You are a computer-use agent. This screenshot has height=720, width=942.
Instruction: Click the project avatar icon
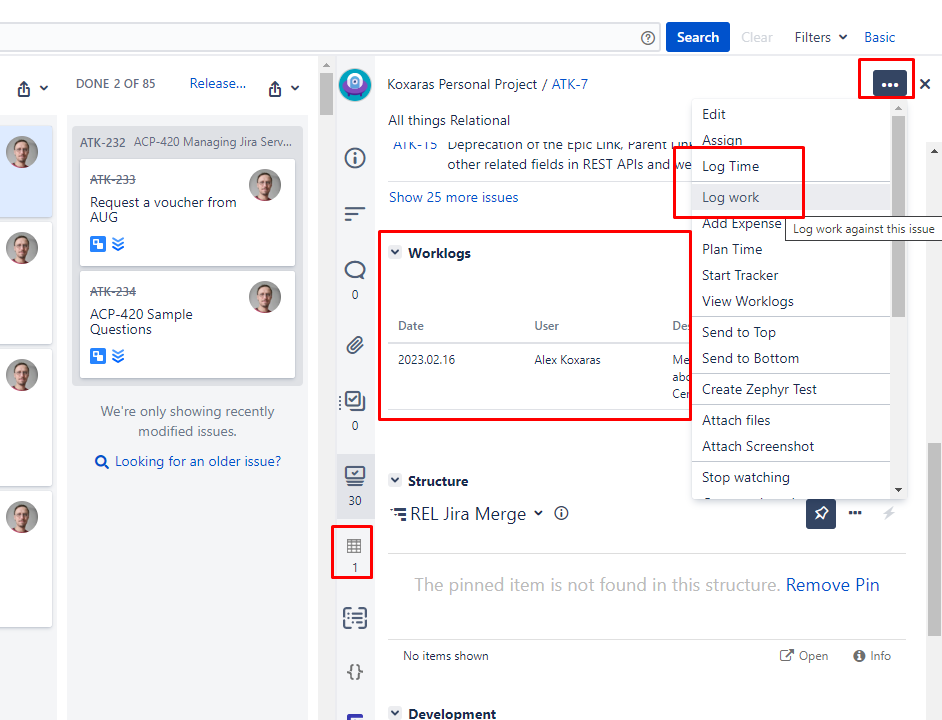click(x=355, y=85)
